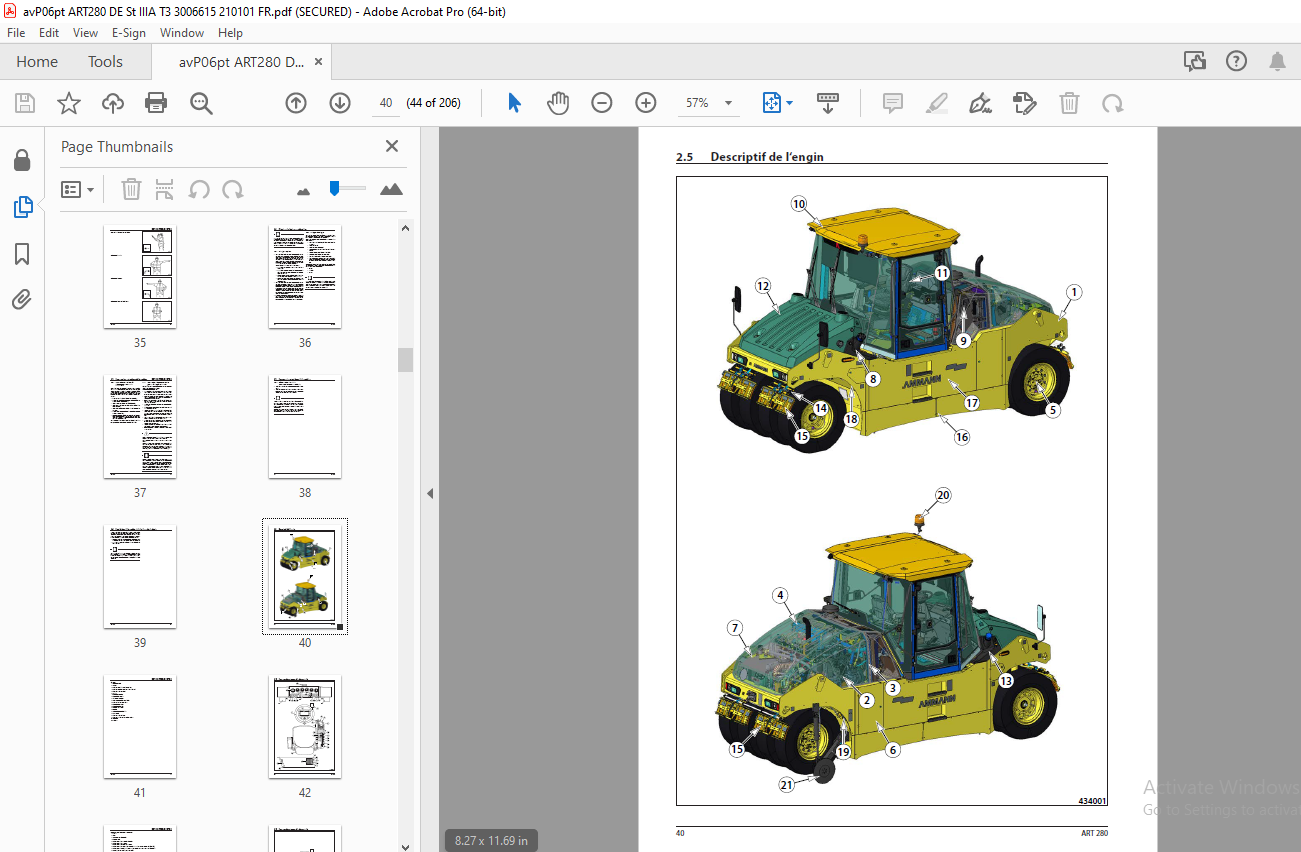Adjust the thumbnail size slider
This screenshot has width=1301, height=852.
tap(334, 188)
